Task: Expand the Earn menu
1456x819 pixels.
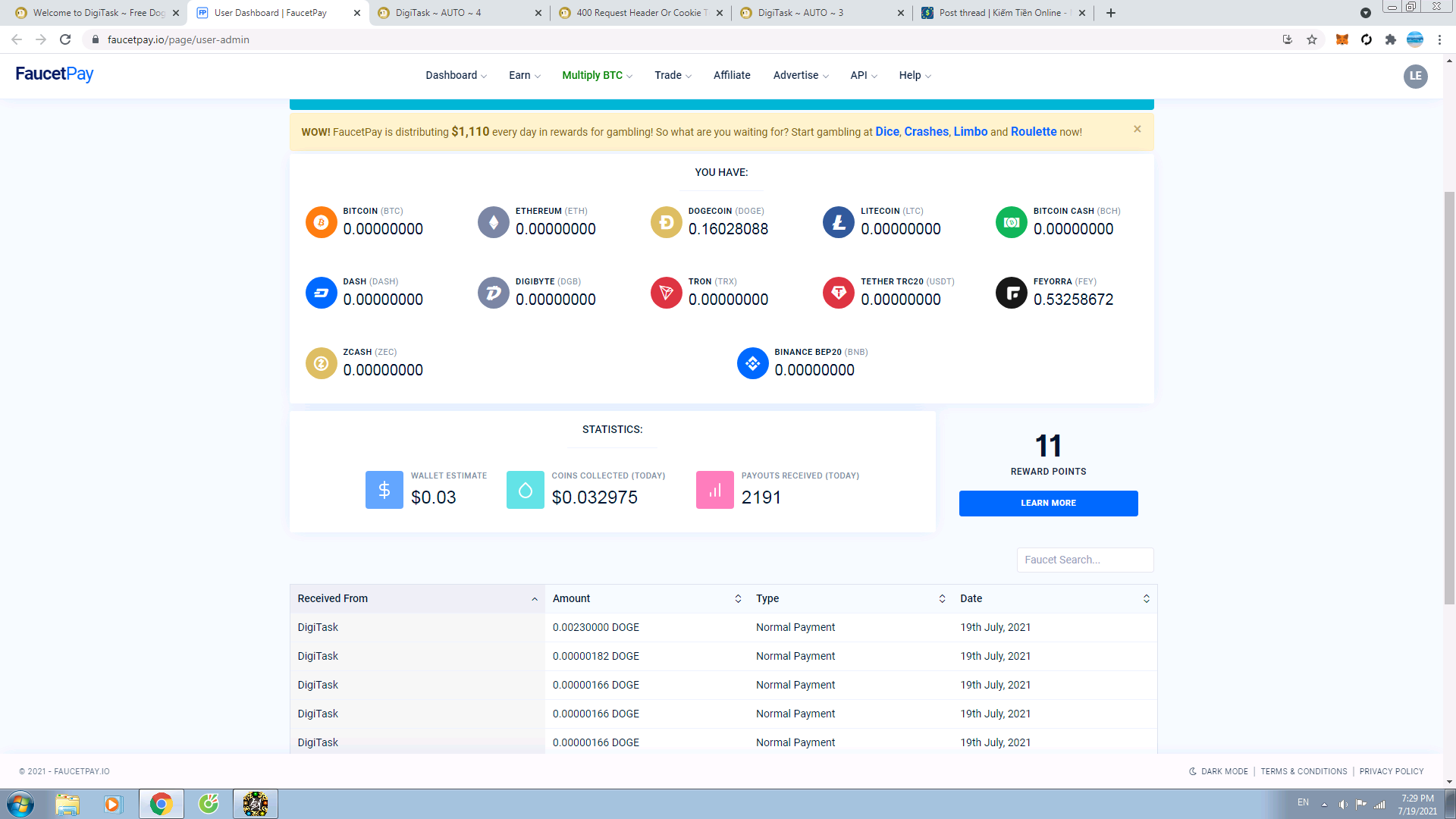Action: pyautogui.click(x=525, y=75)
